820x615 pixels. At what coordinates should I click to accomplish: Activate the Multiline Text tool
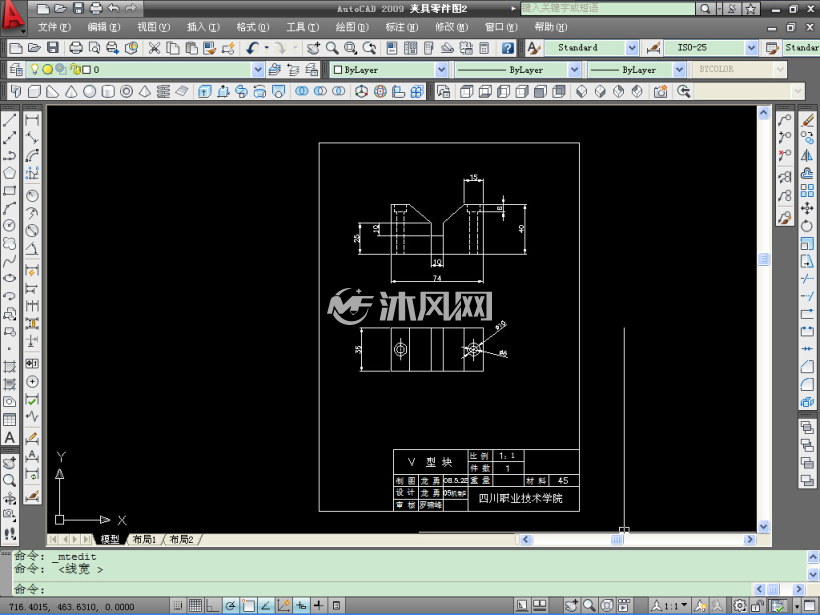pyautogui.click(x=9, y=438)
